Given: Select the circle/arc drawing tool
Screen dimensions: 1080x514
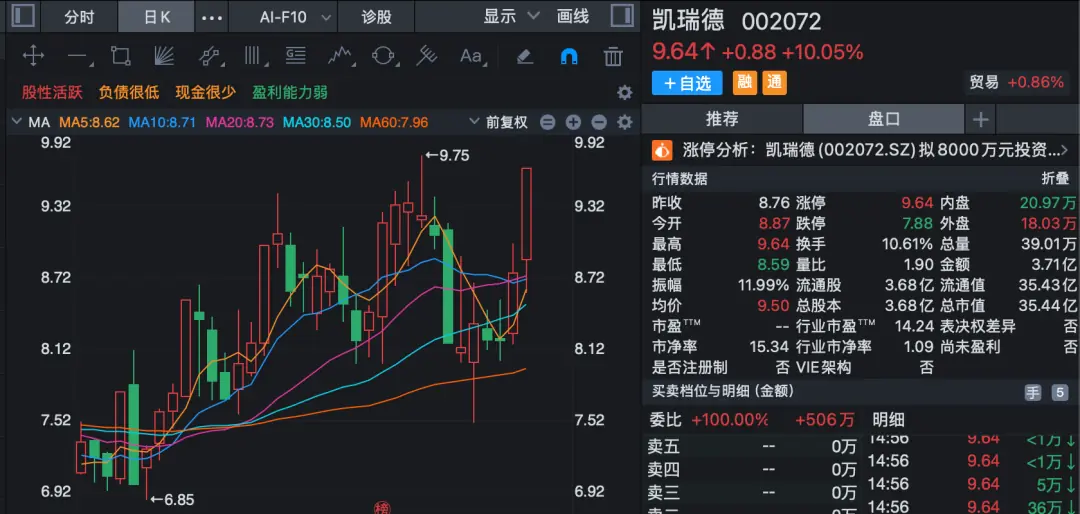Looking at the screenshot, I should 383,56.
